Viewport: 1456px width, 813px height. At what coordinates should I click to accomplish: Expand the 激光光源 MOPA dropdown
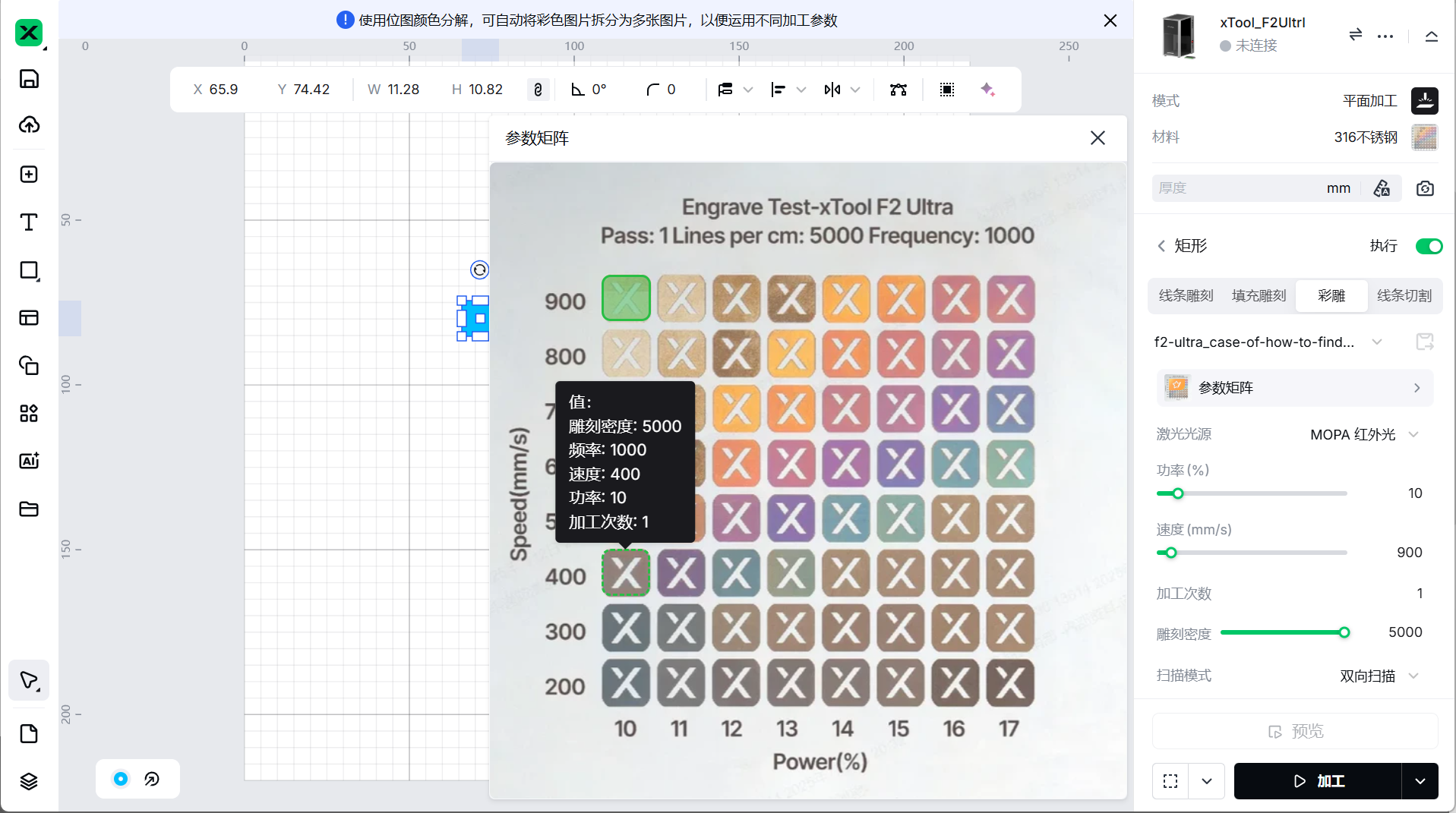point(1413,434)
